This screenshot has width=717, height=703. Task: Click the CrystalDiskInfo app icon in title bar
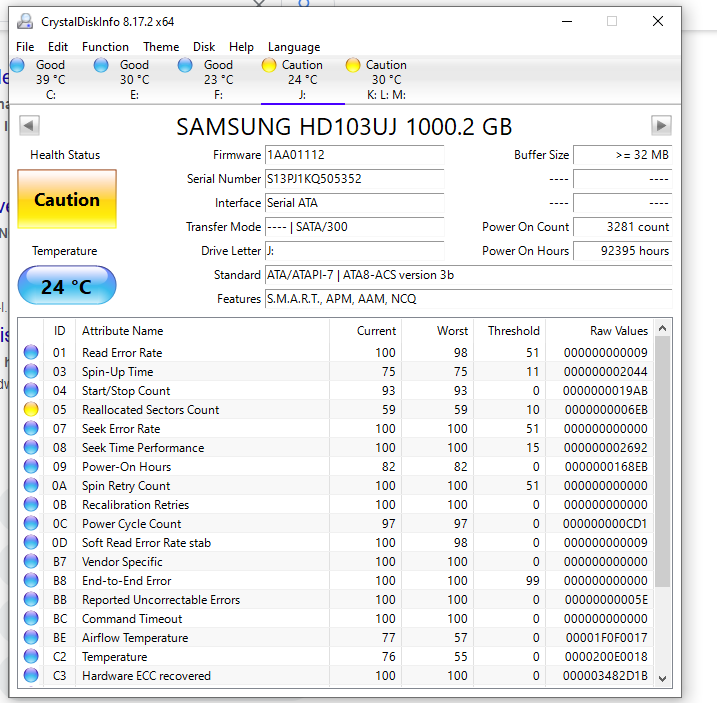(25, 21)
